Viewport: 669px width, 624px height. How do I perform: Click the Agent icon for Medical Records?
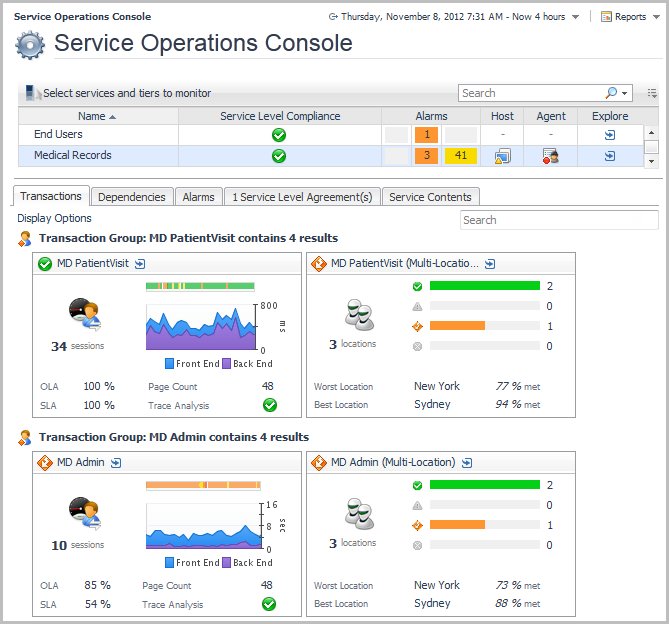[x=550, y=156]
